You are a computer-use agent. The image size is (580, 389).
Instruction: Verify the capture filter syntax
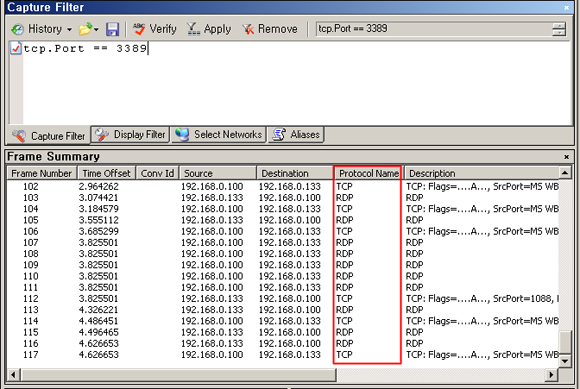pos(155,29)
